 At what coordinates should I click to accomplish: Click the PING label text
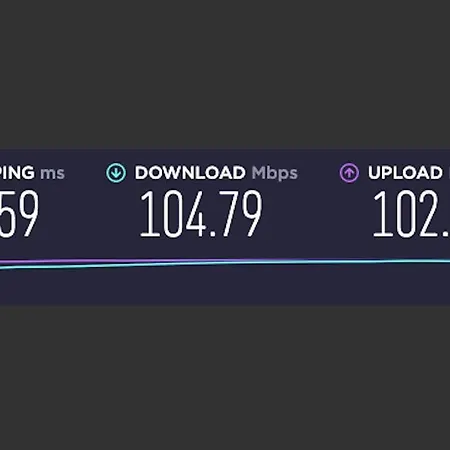pos(17,173)
